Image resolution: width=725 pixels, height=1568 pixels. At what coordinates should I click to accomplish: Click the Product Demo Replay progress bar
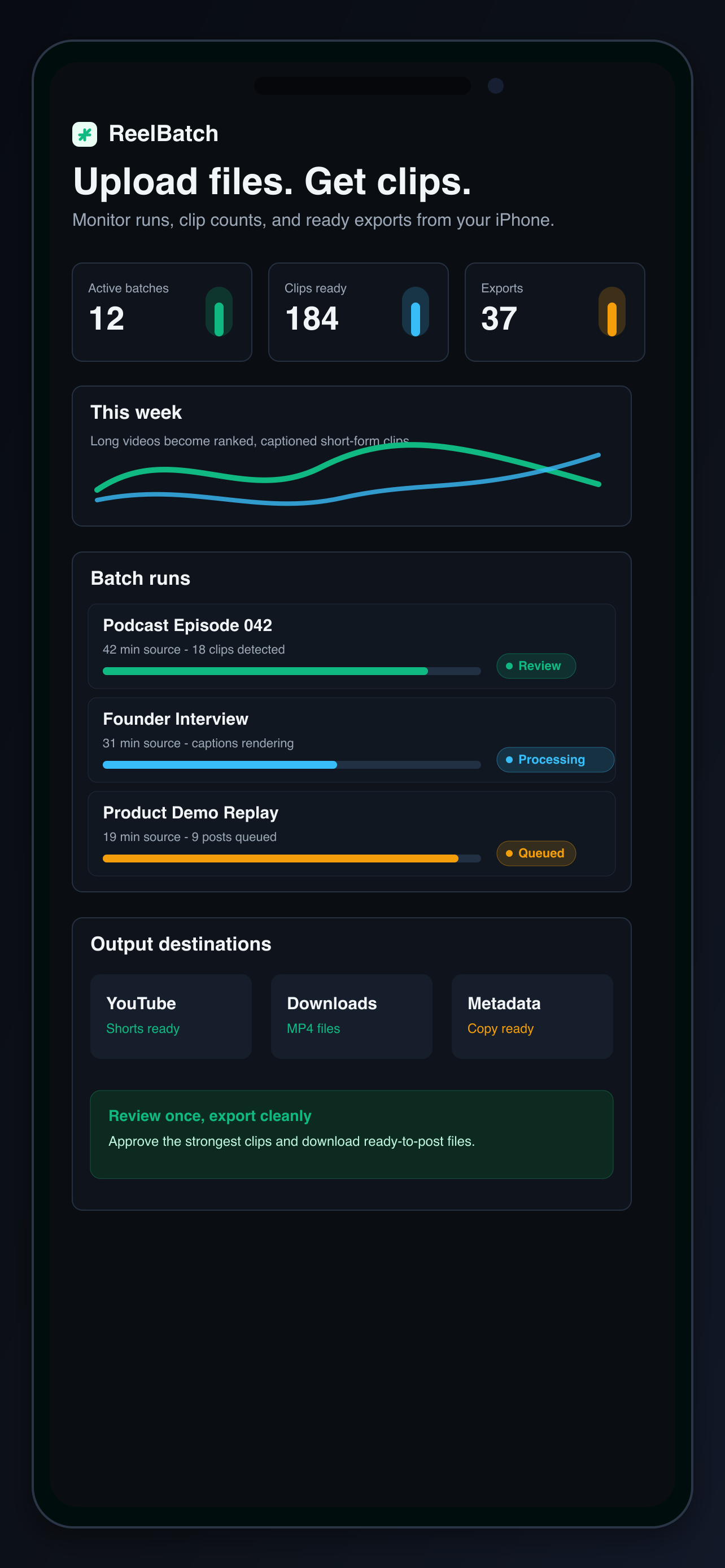[x=291, y=859]
